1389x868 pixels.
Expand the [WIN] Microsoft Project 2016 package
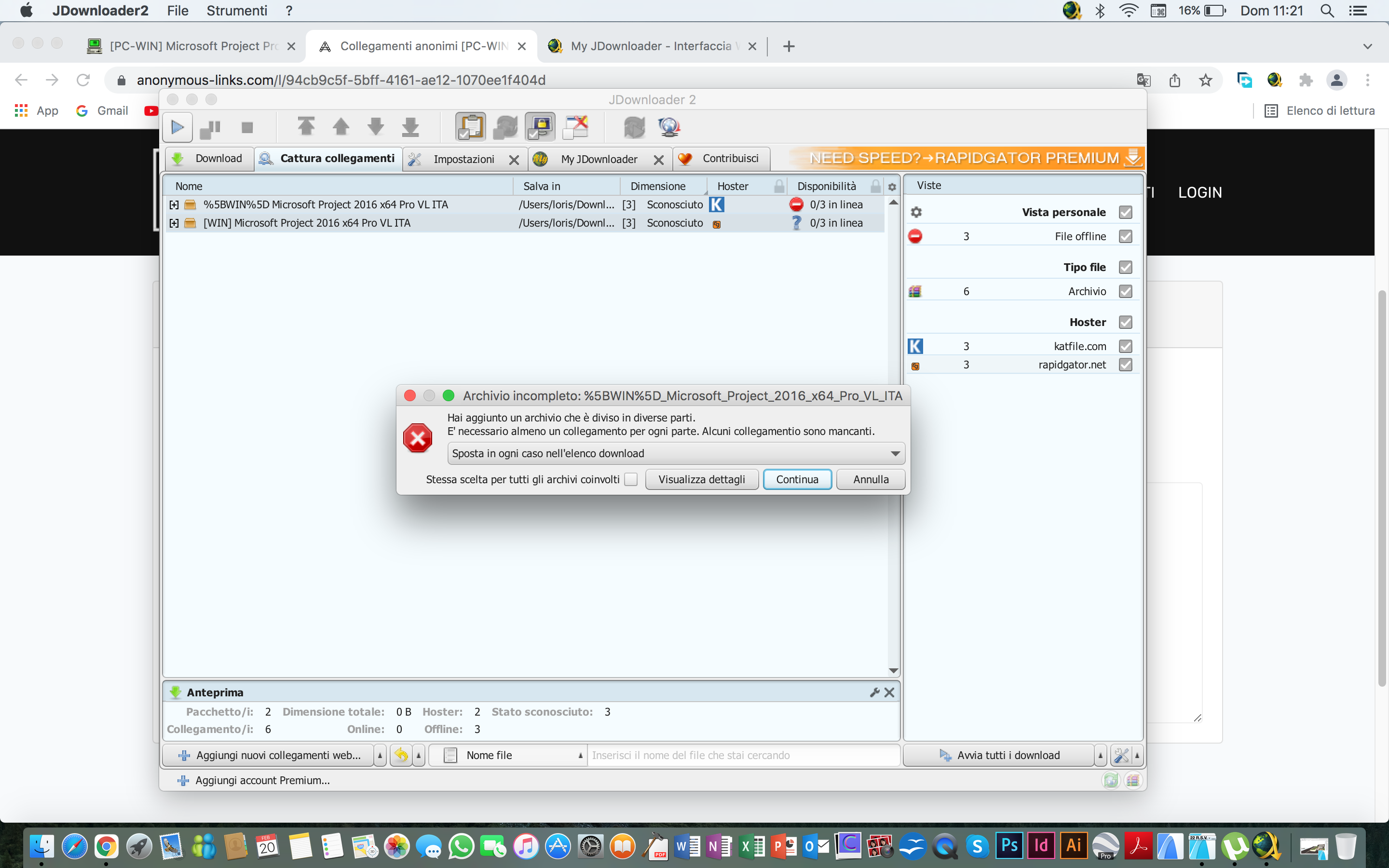[174, 223]
